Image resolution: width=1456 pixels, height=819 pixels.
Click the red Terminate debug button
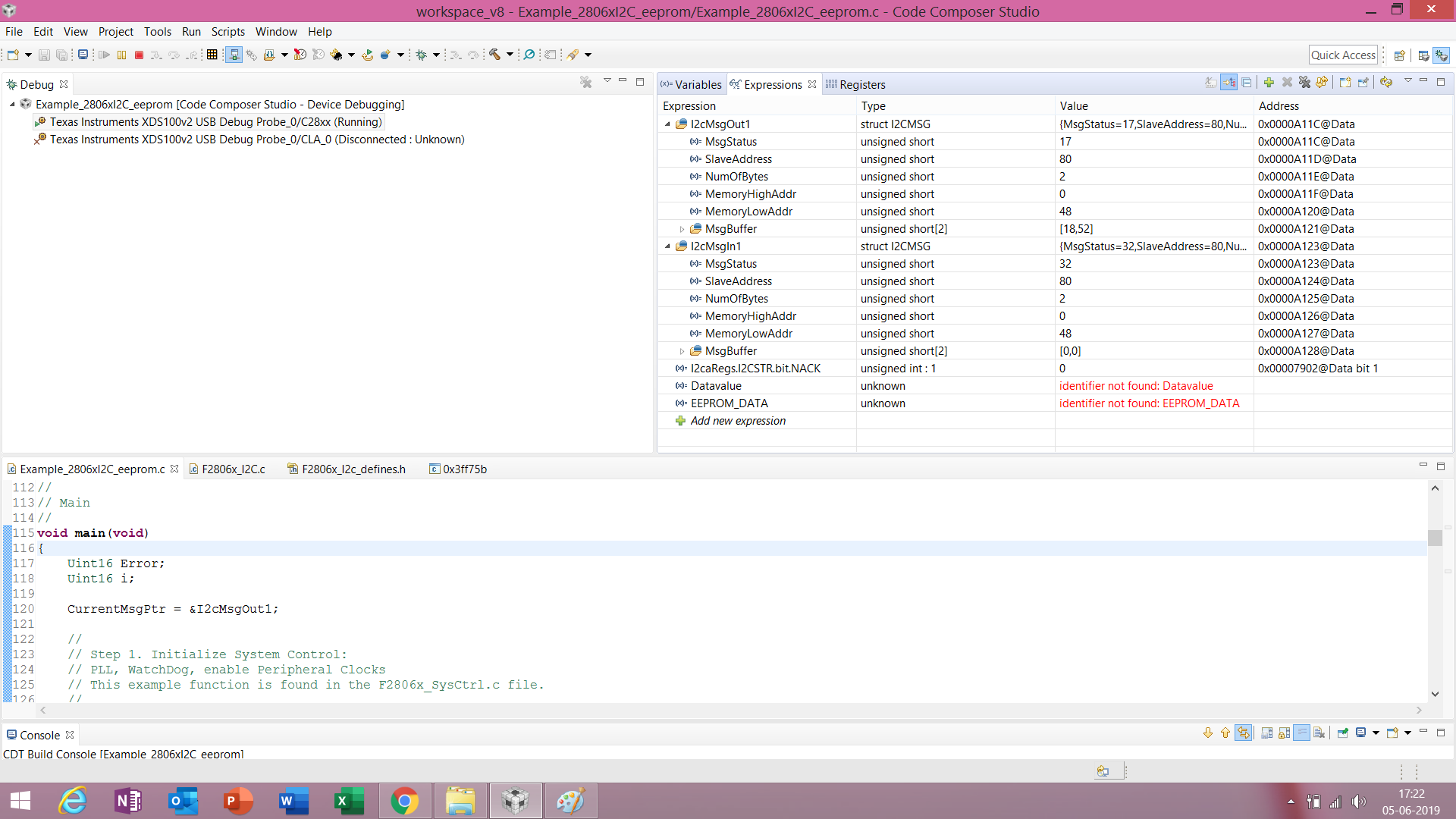pos(139,55)
